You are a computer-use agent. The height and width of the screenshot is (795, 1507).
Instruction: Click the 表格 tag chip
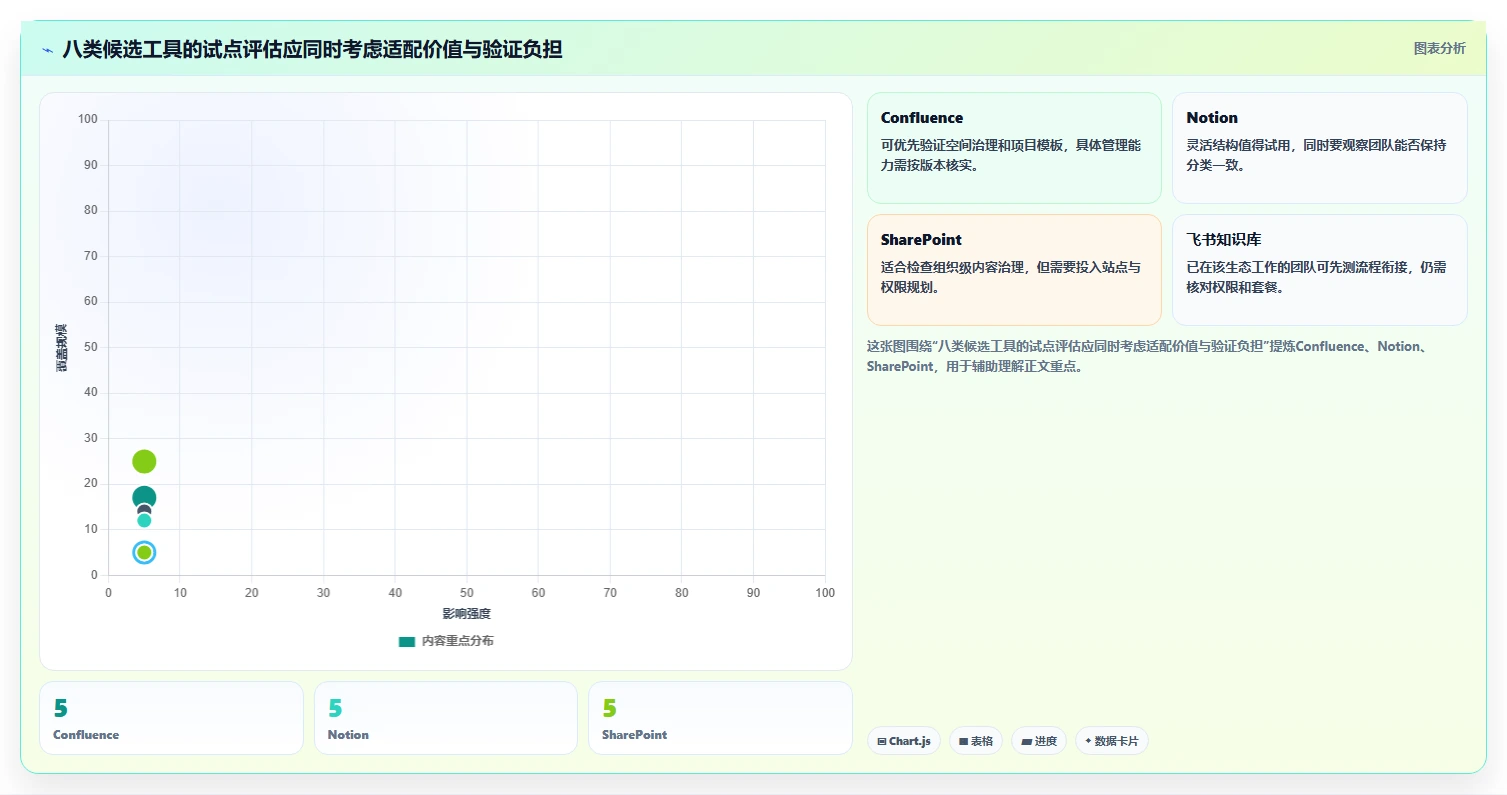click(x=976, y=741)
